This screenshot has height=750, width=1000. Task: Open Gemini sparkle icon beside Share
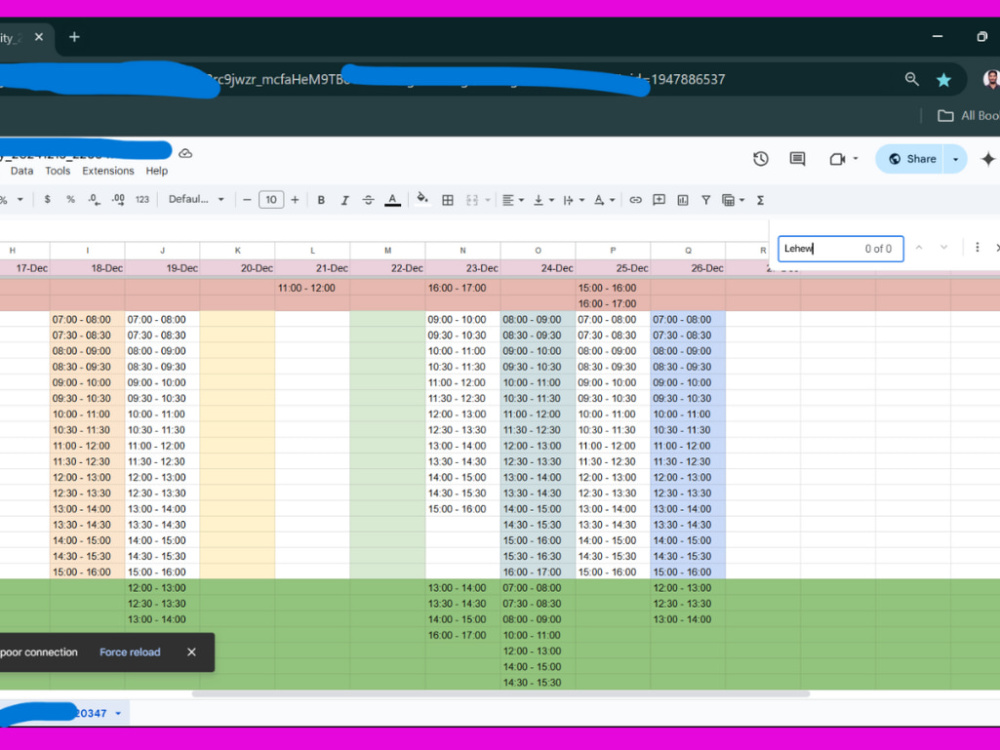tap(988, 159)
